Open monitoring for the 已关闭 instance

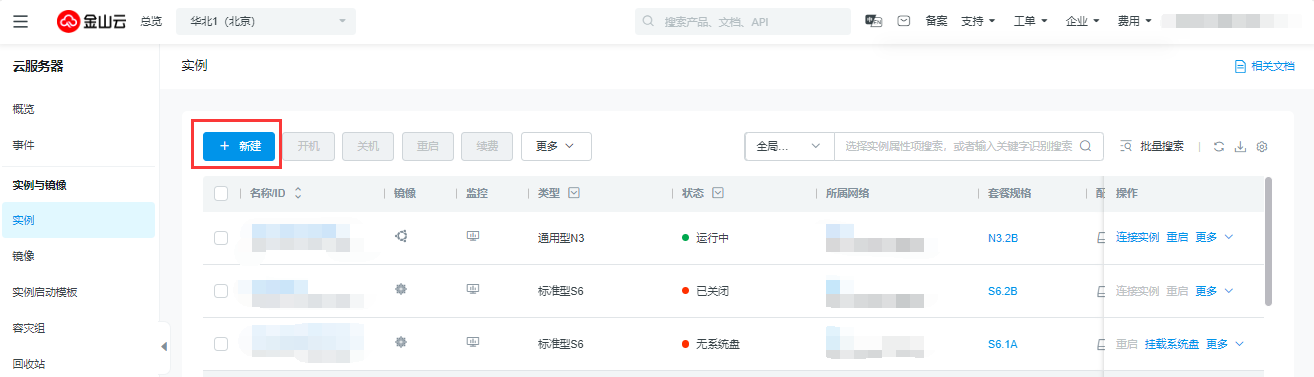tap(474, 290)
